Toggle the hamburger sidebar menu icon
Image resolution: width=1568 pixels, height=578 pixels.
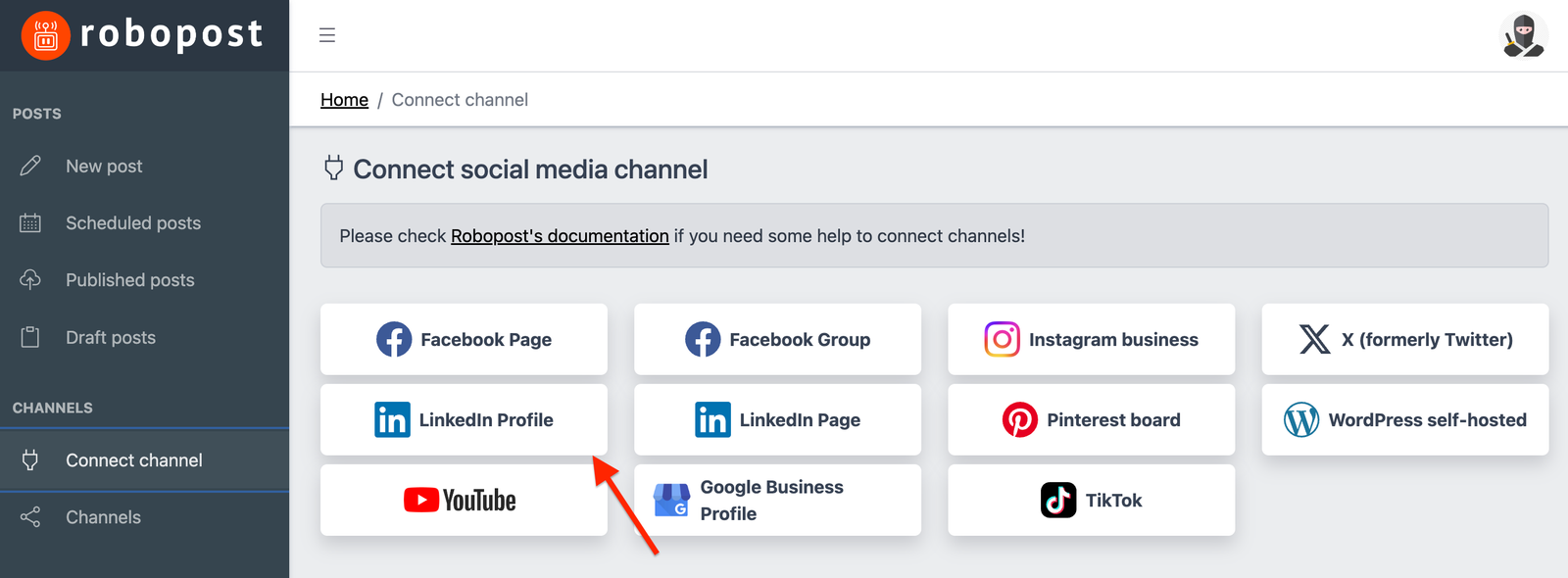[327, 35]
